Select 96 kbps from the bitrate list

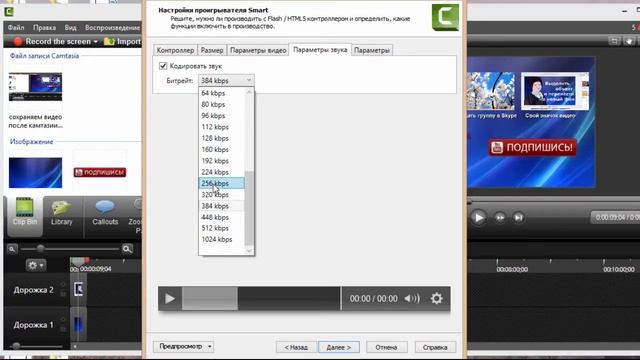[221, 116]
